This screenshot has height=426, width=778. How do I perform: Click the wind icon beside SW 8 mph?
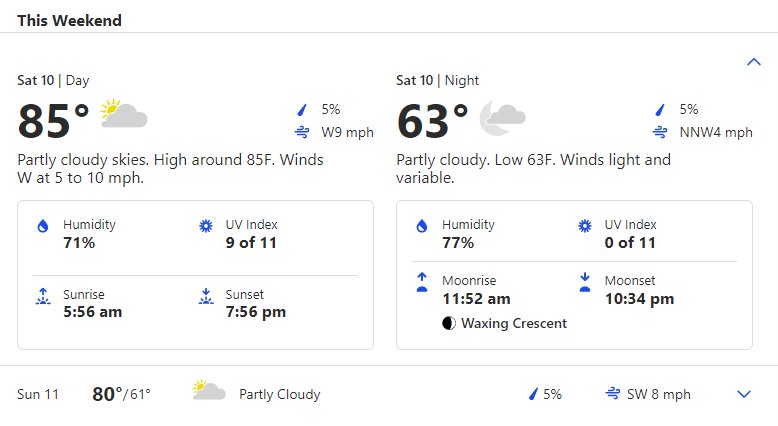(x=613, y=394)
